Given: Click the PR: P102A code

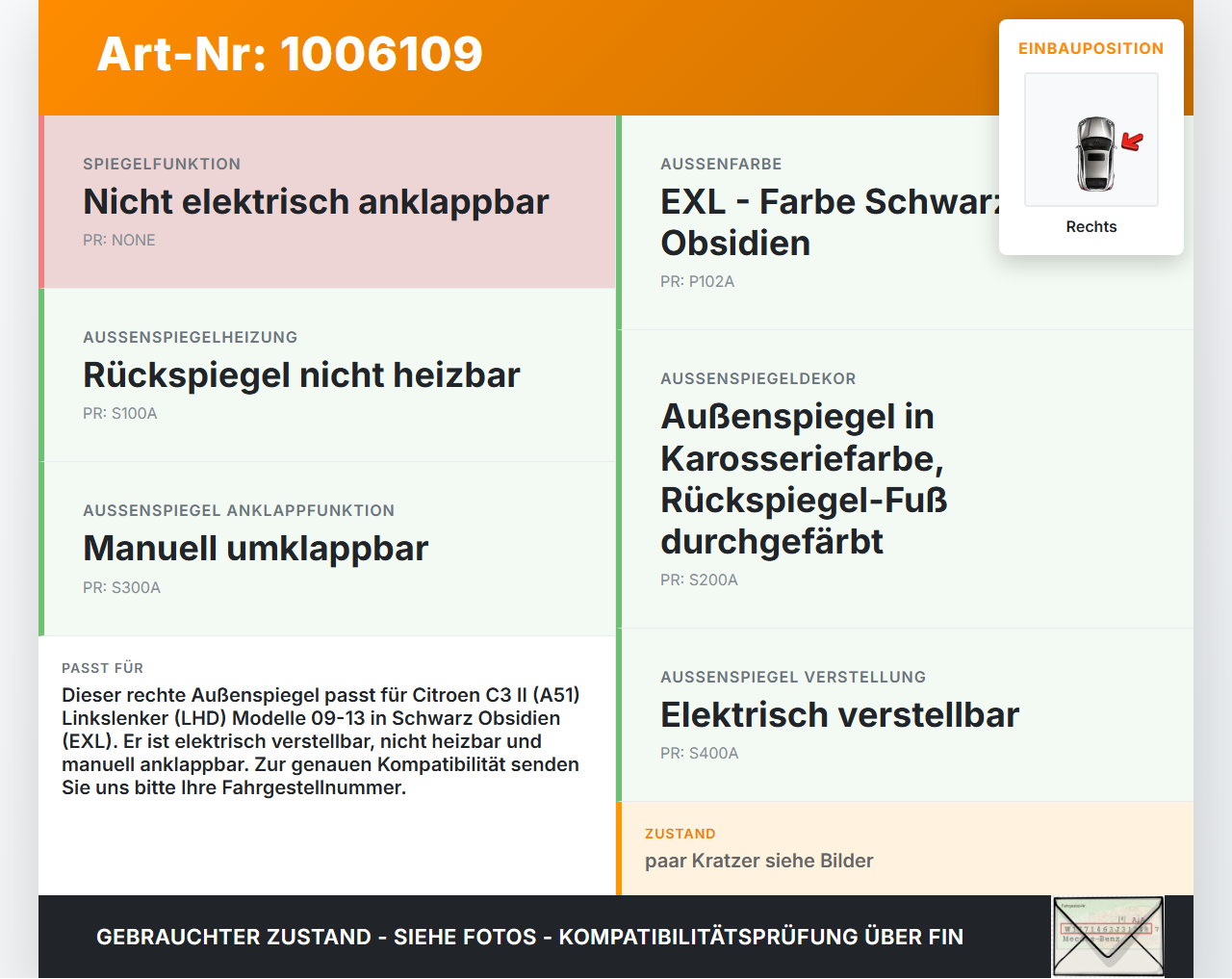Looking at the screenshot, I should 698,281.
